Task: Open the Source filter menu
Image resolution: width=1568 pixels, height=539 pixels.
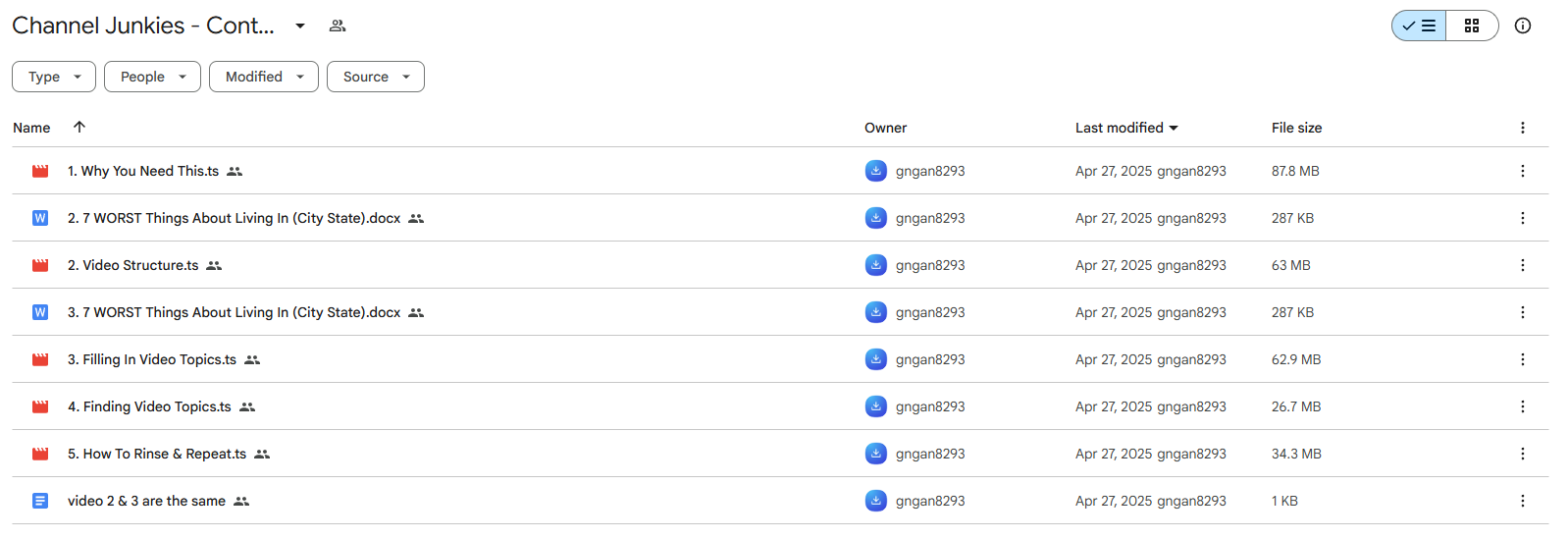Action: 376,77
